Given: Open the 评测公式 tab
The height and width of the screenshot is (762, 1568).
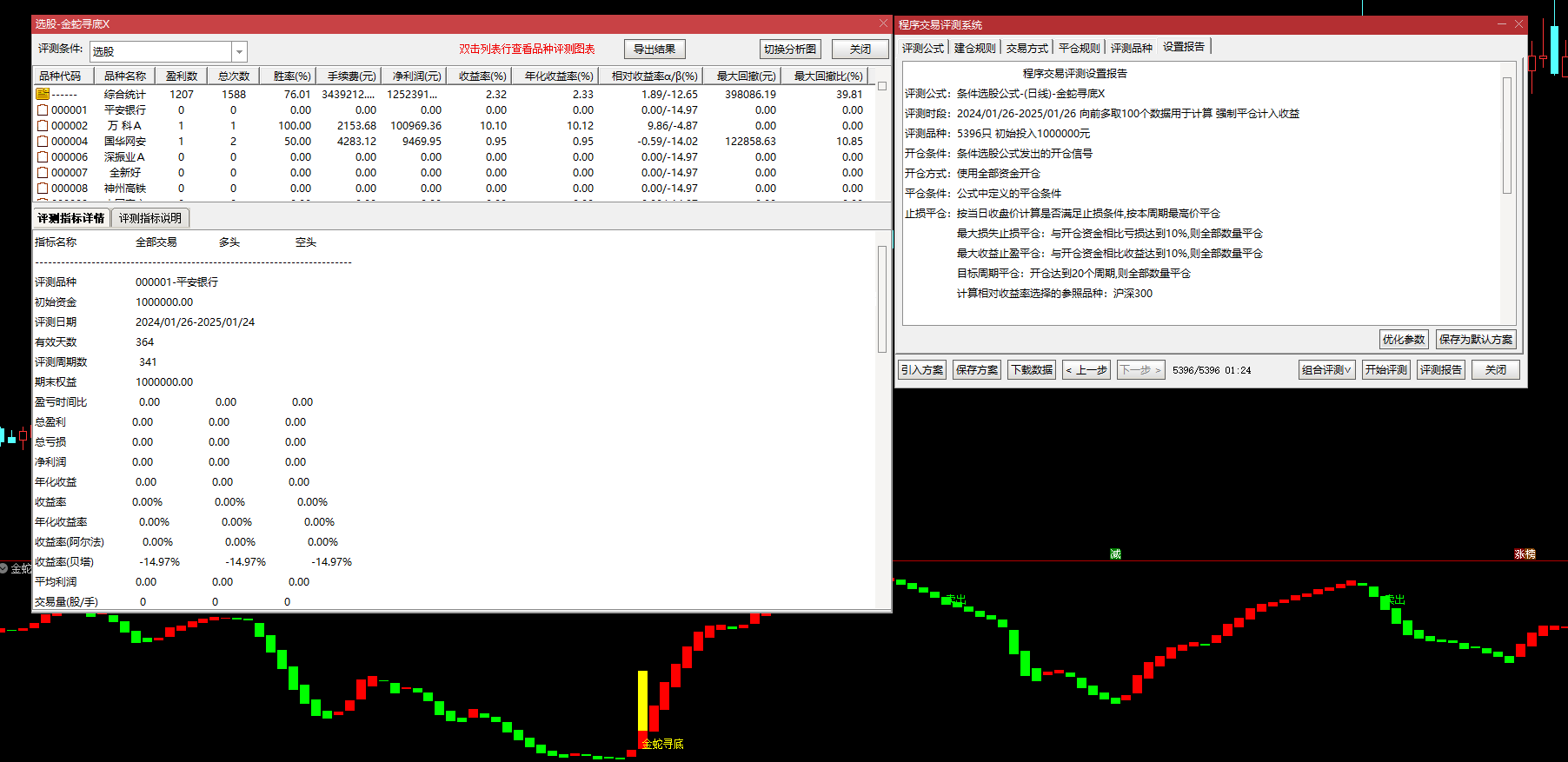Looking at the screenshot, I should pyautogui.click(x=923, y=48).
